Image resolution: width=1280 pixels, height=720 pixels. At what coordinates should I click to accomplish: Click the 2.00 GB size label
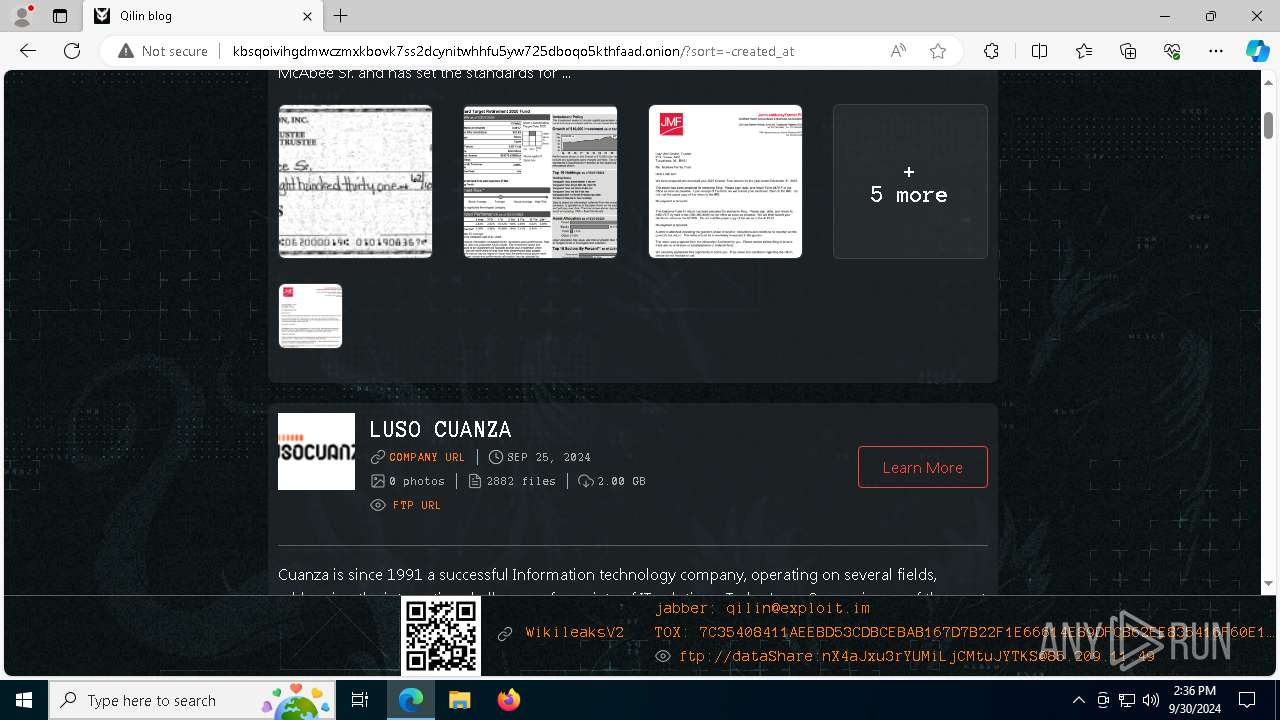[621, 481]
